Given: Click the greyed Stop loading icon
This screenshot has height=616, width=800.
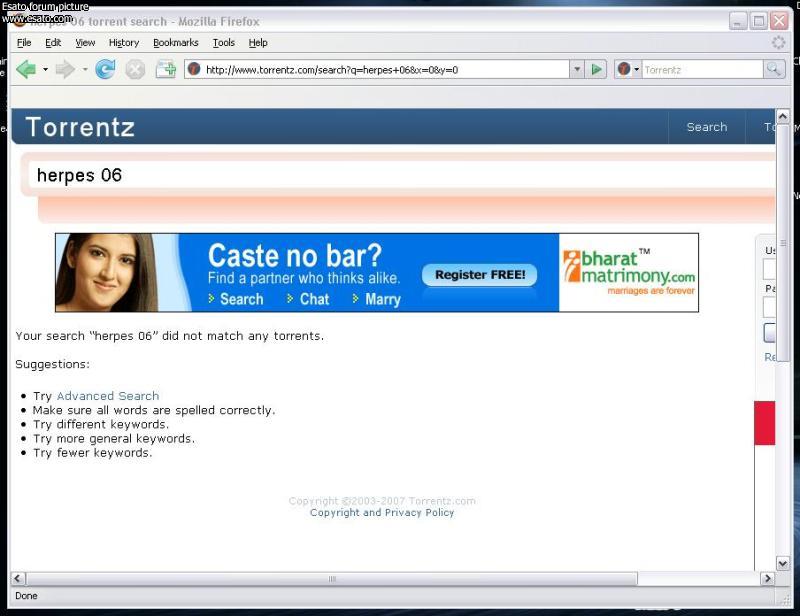Looking at the screenshot, I should click(135, 69).
